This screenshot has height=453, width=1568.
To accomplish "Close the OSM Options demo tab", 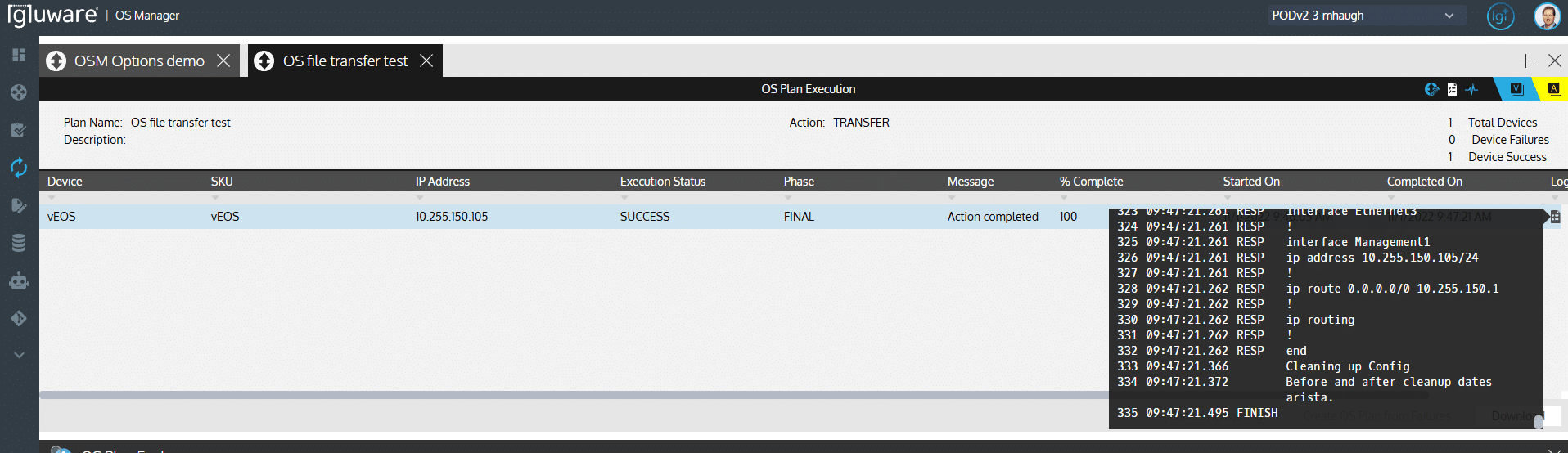I will pos(223,61).
